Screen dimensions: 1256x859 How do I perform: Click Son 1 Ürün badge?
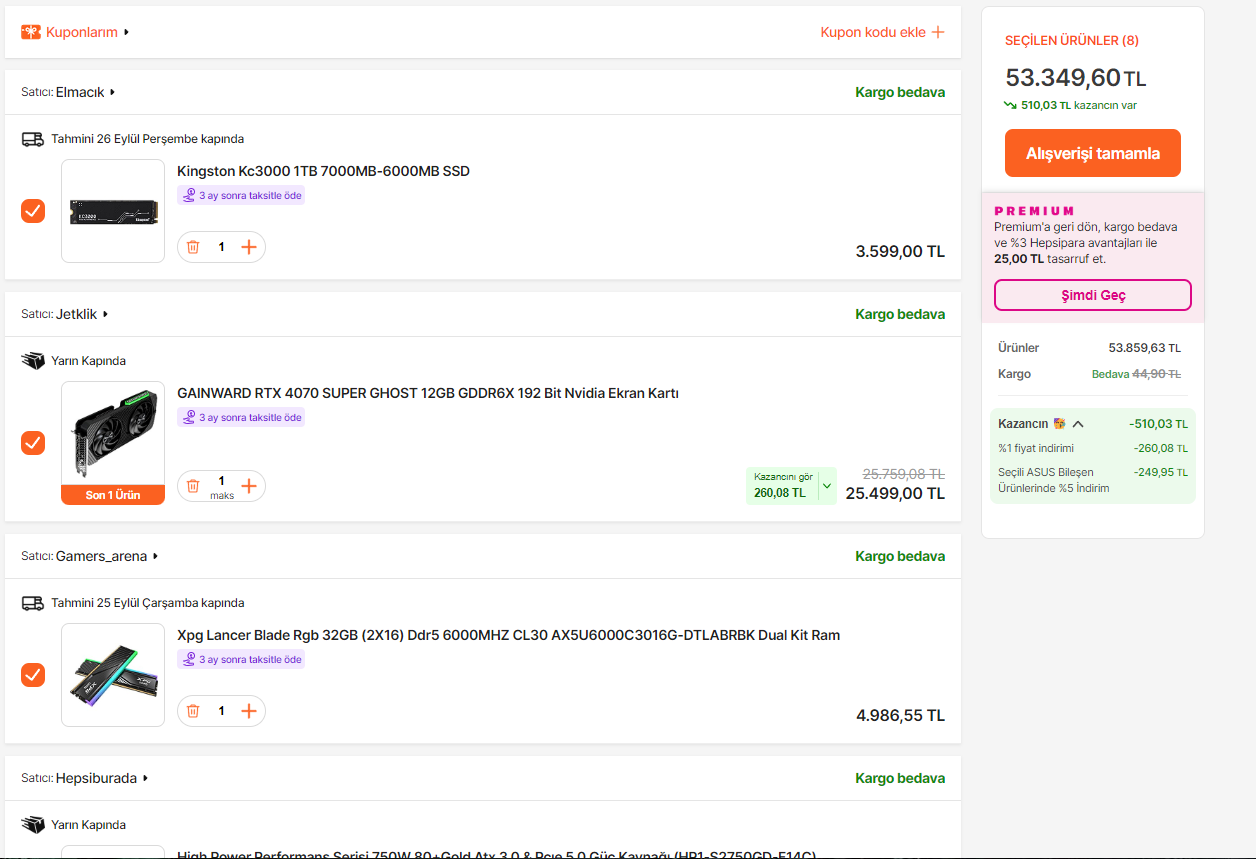click(x=113, y=495)
